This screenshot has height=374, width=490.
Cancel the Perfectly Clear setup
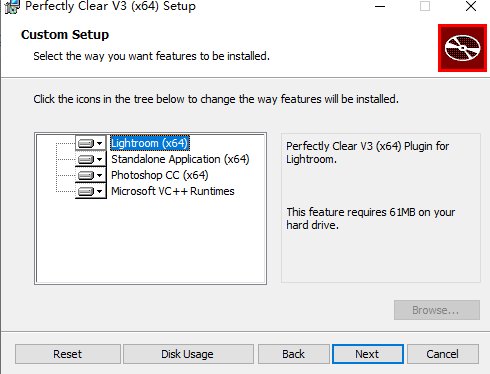443,354
